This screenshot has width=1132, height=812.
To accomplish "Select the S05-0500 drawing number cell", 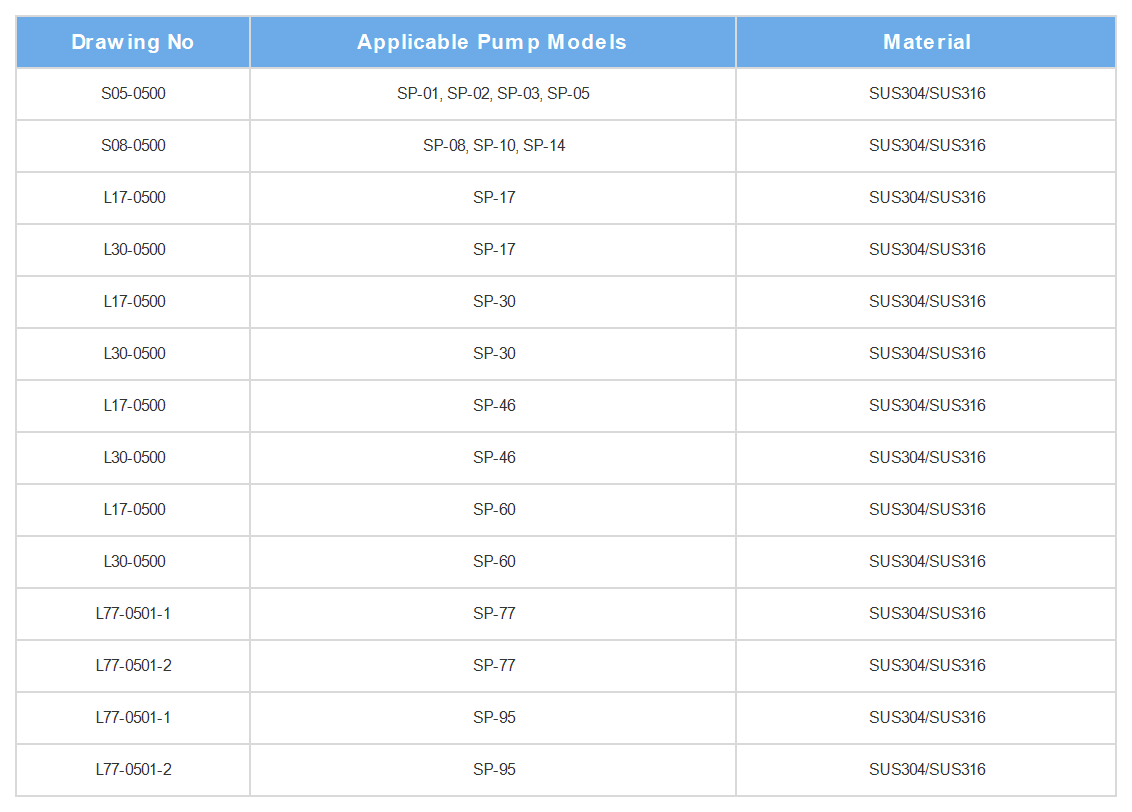I will tap(133, 94).
